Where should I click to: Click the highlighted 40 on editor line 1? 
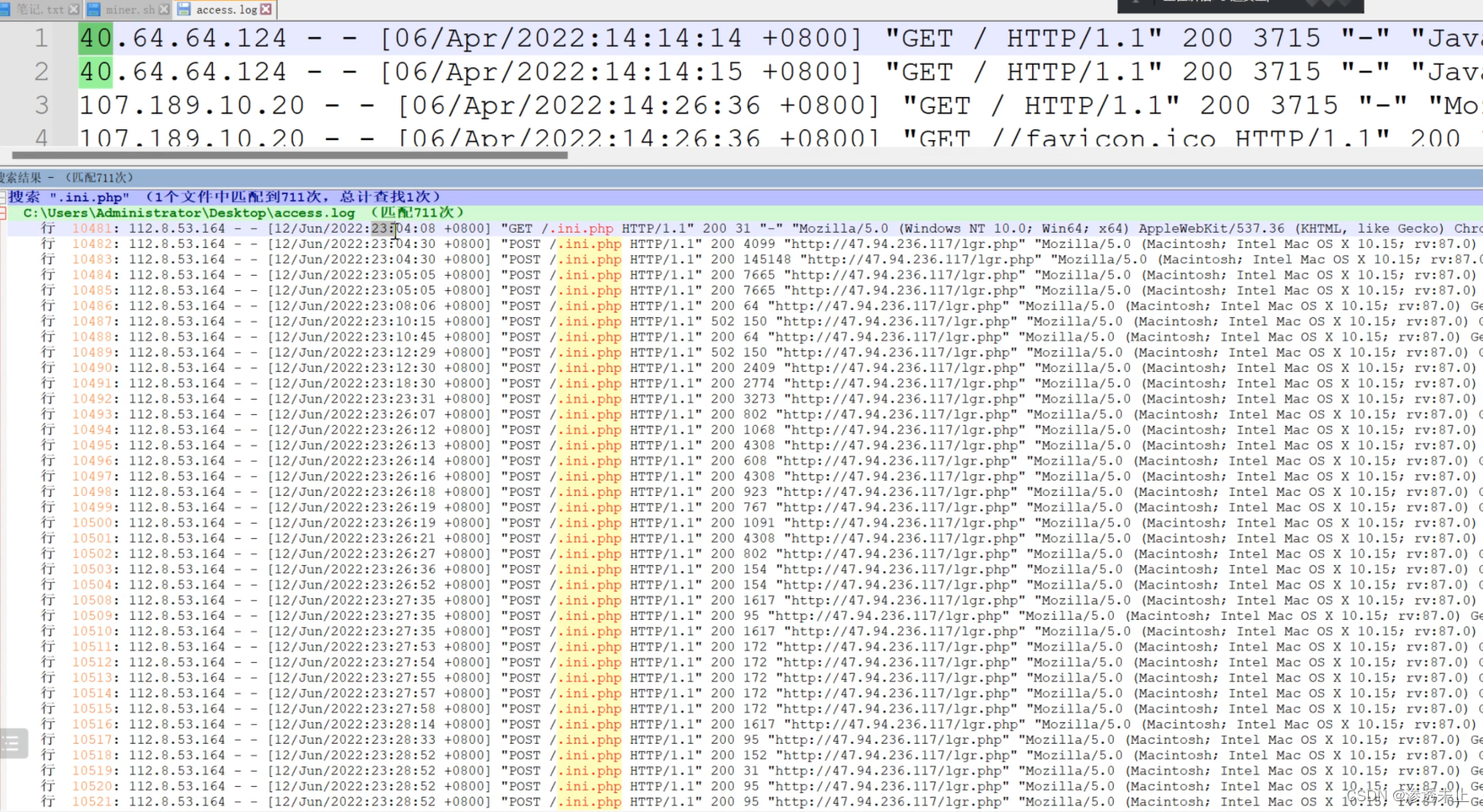point(96,38)
